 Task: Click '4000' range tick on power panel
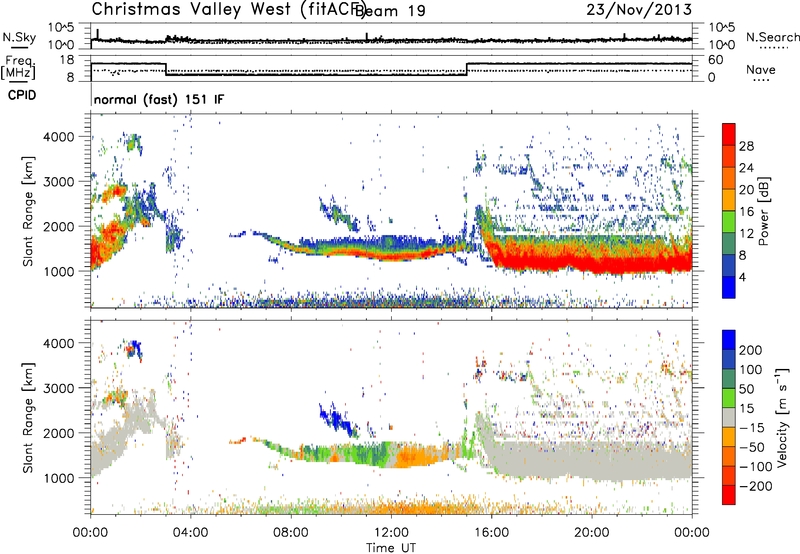(59, 137)
